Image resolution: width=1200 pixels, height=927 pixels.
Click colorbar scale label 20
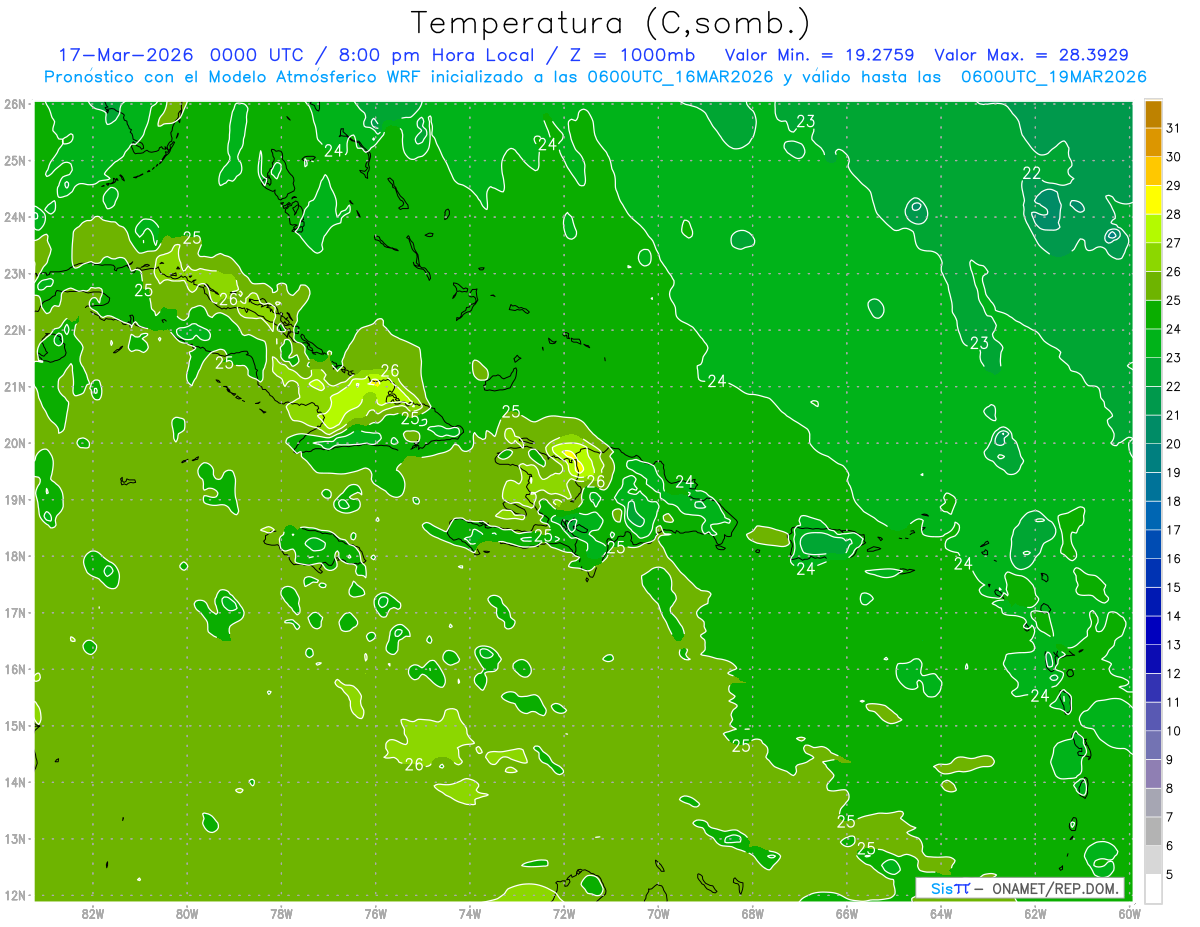pyautogui.click(x=1173, y=444)
